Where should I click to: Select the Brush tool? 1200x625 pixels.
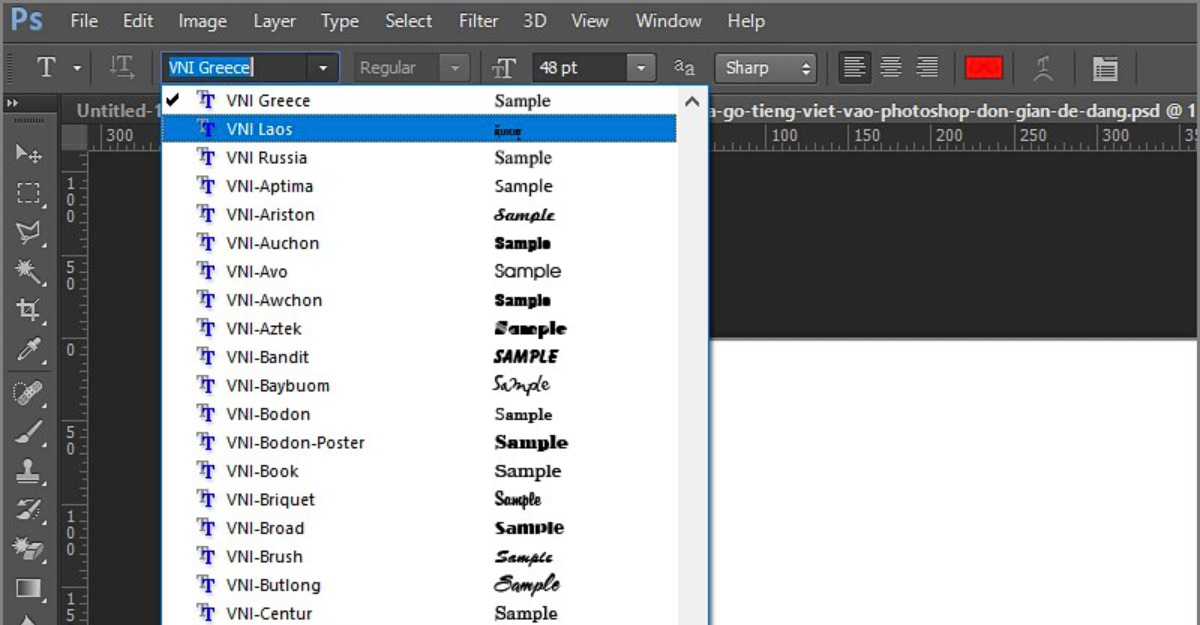coord(29,432)
